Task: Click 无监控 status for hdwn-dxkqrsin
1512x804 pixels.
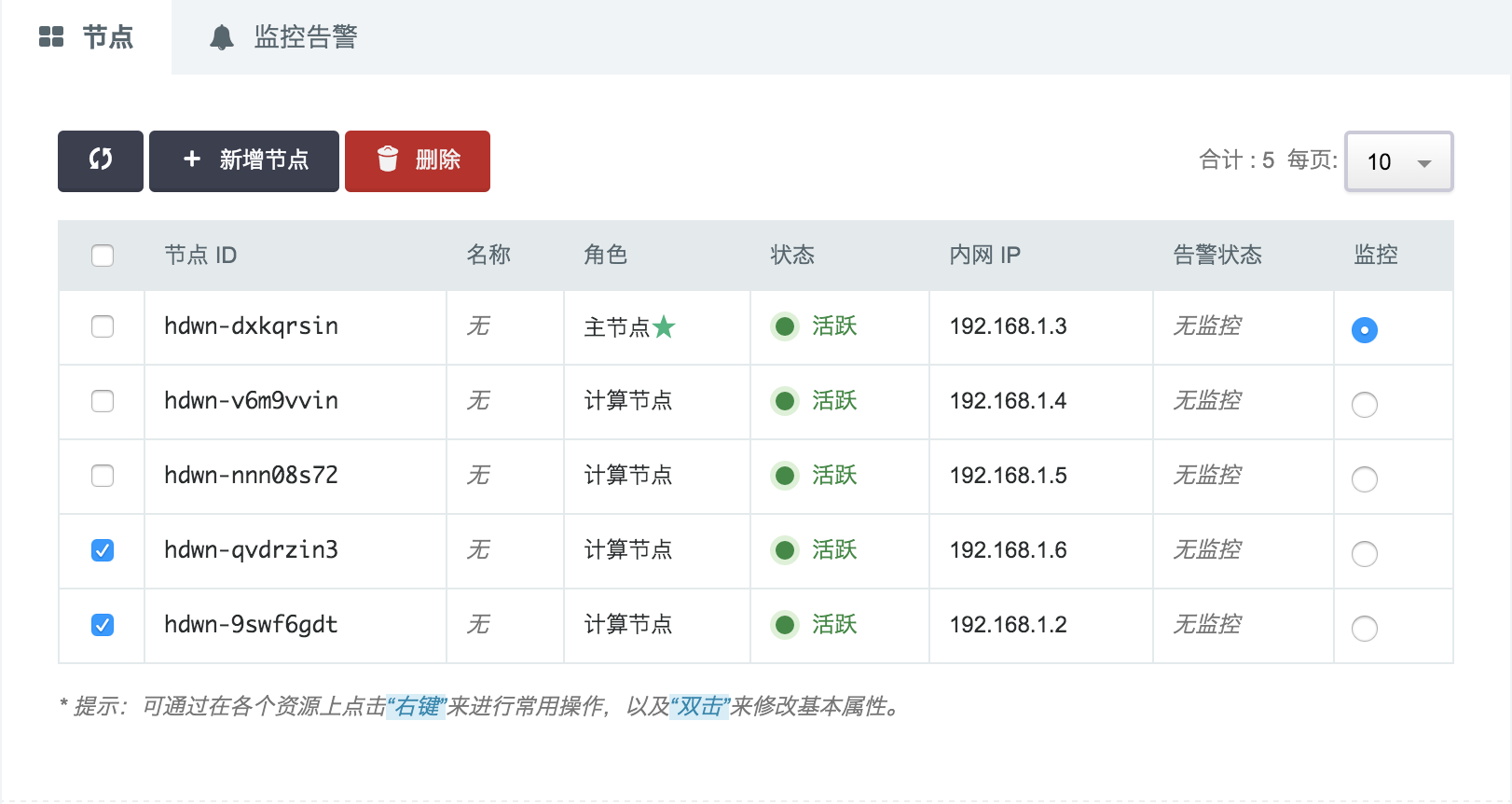Action: 1207,326
